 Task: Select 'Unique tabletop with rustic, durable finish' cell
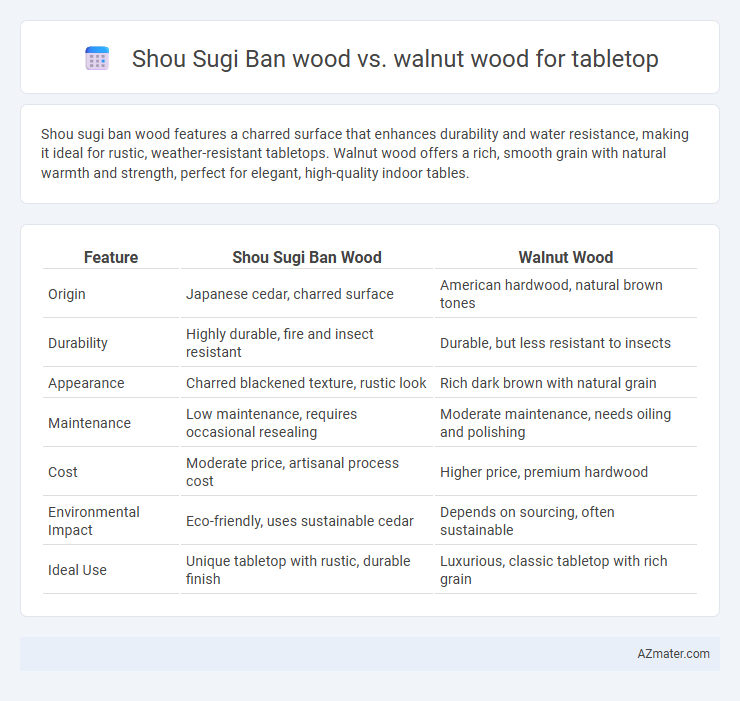tap(298, 570)
